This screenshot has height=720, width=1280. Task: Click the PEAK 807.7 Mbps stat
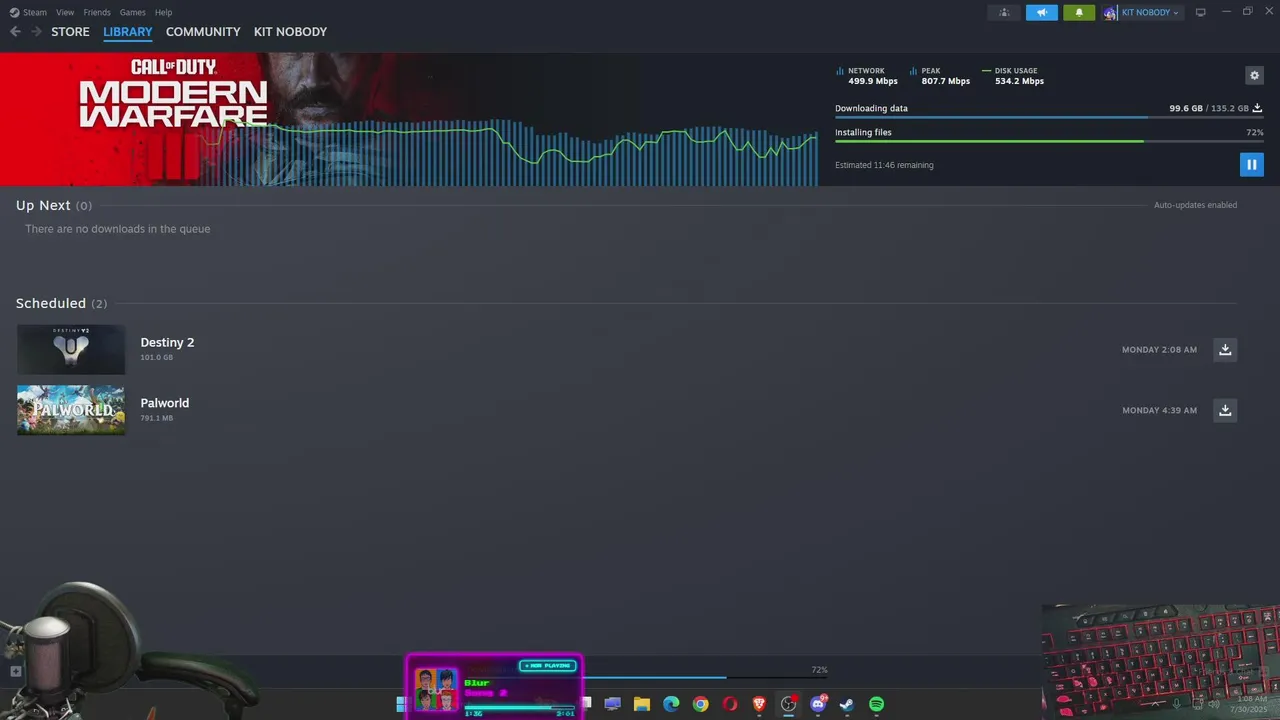939,76
